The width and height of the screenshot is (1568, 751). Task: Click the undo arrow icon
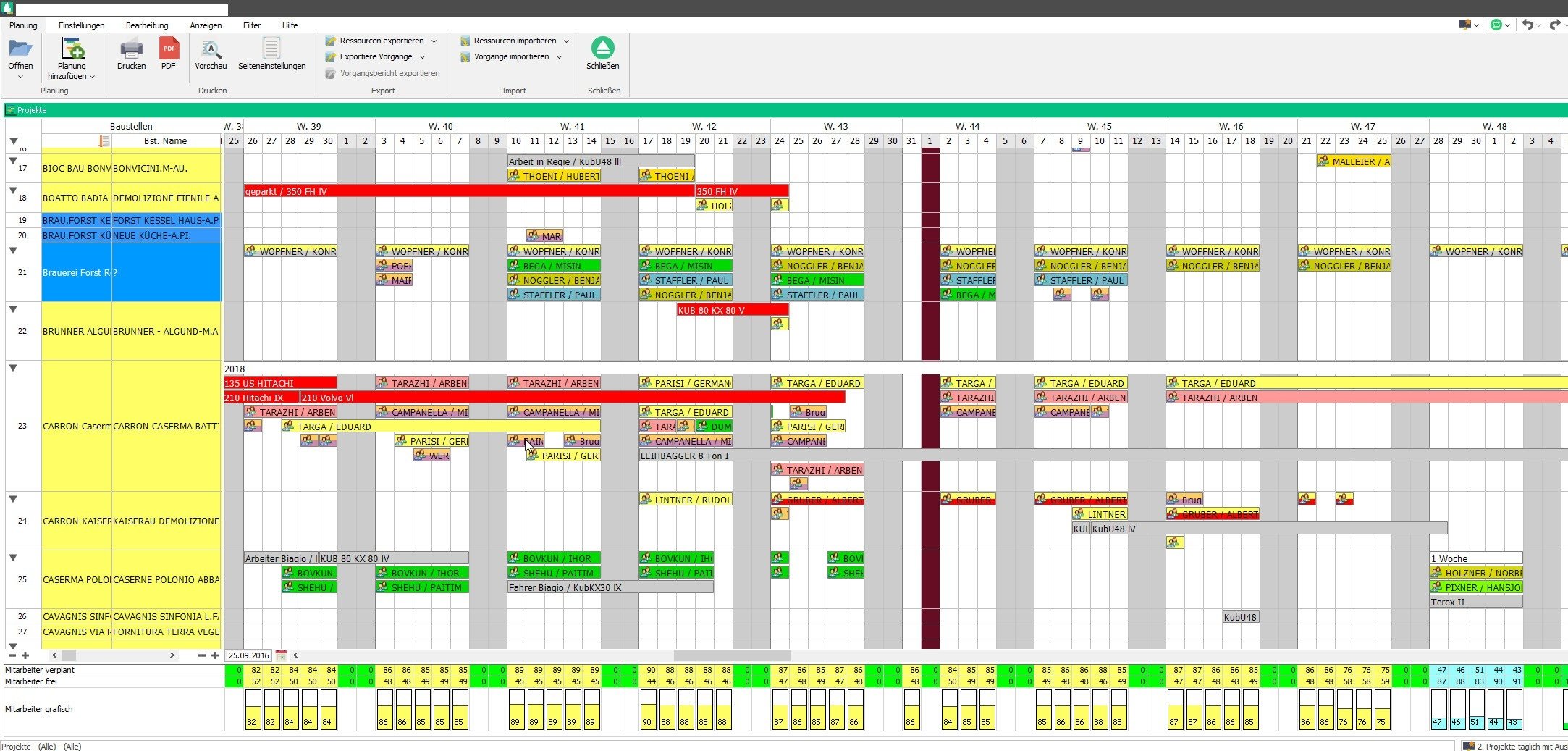(1527, 25)
